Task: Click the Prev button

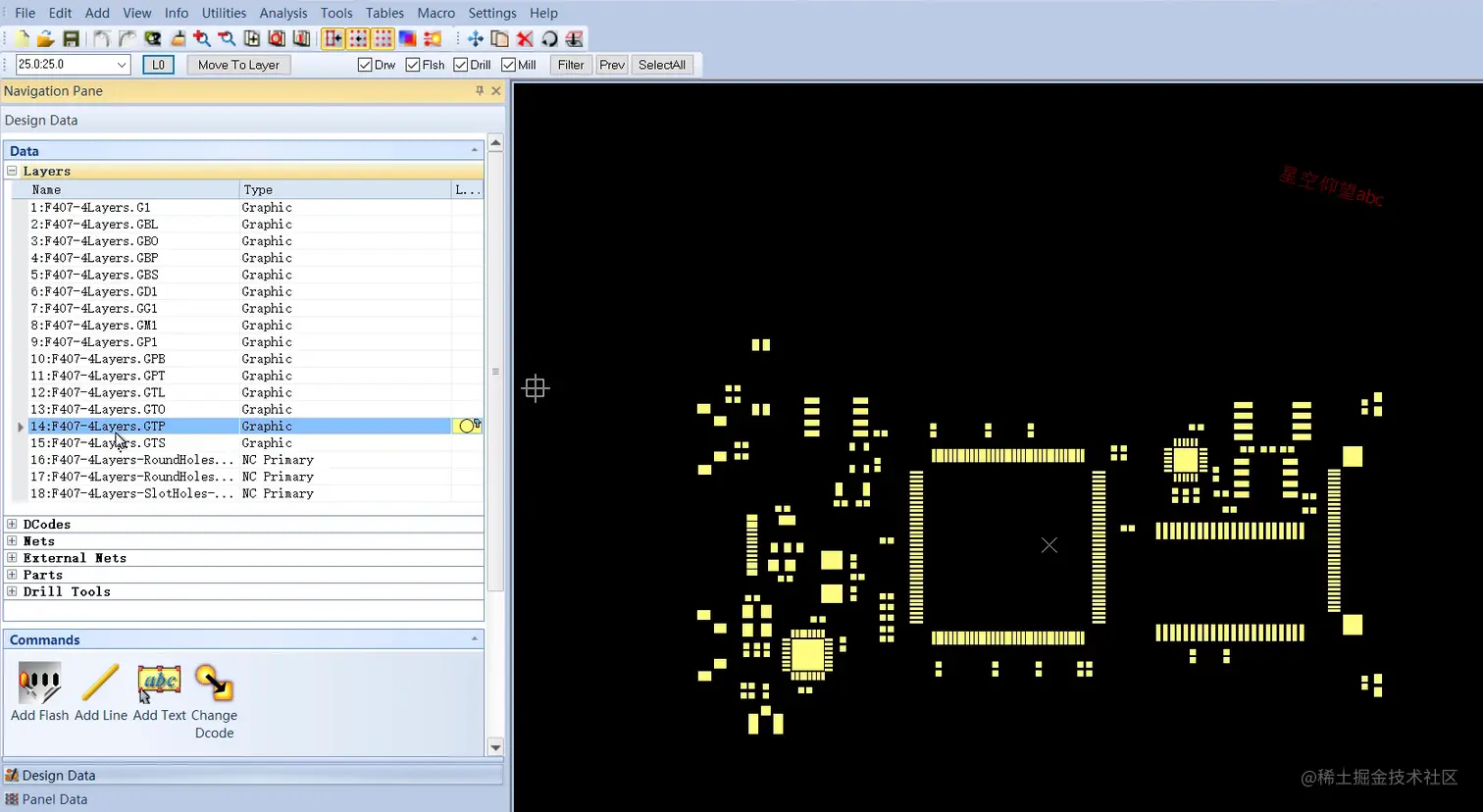Action: point(612,65)
